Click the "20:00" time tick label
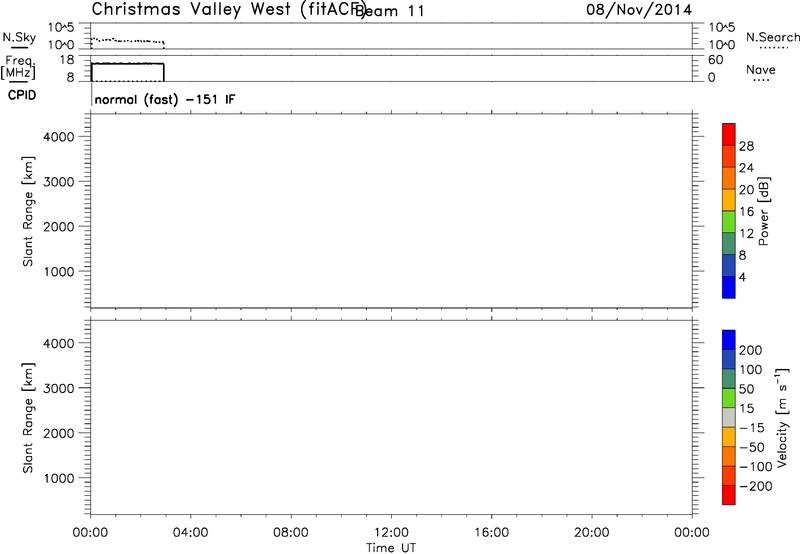 [x=591, y=533]
